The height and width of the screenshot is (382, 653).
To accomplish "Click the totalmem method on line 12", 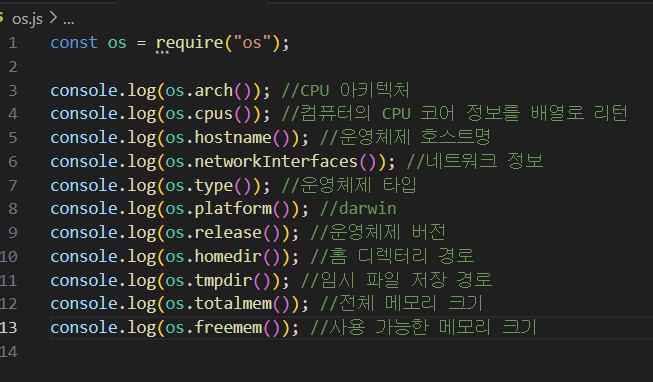I will click(233, 304).
